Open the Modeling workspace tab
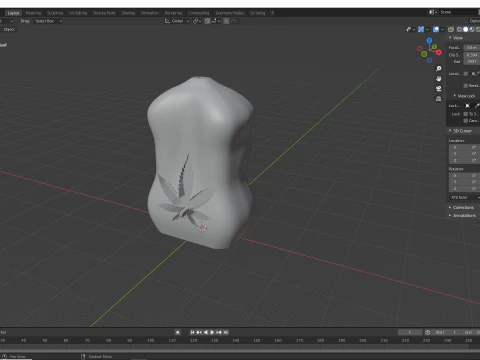 click(33, 13)
